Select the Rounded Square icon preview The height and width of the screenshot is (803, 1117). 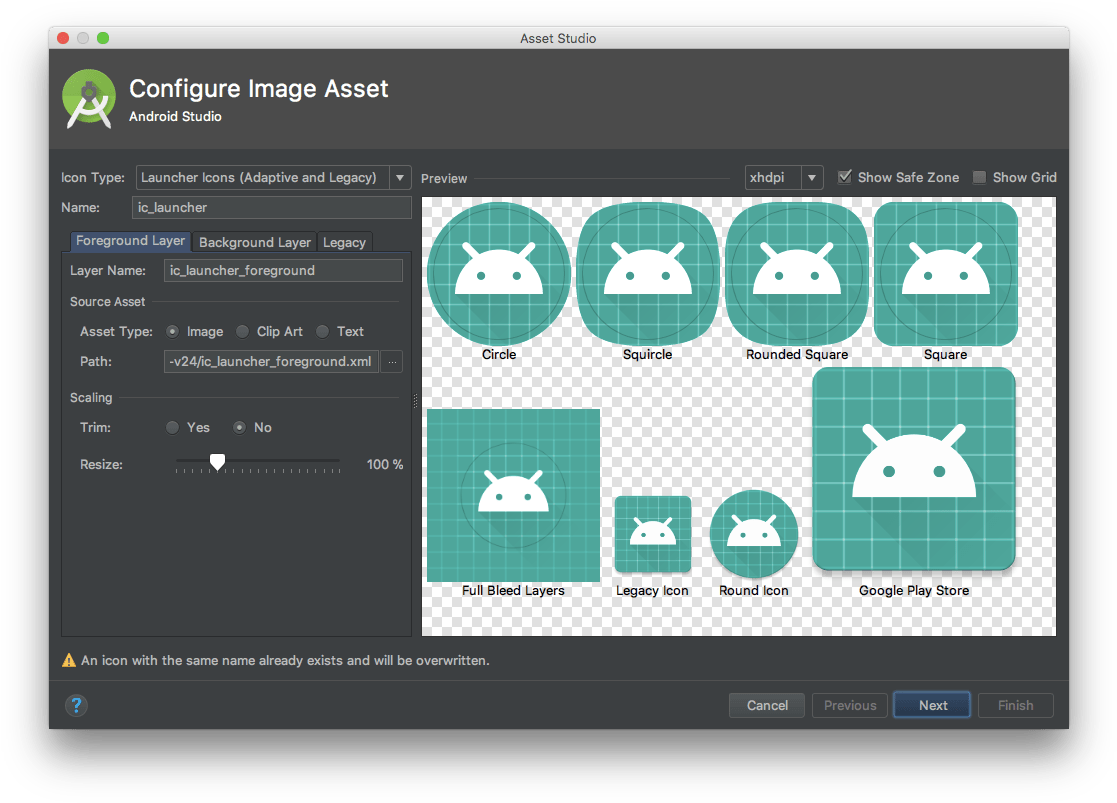click(796, 274)
